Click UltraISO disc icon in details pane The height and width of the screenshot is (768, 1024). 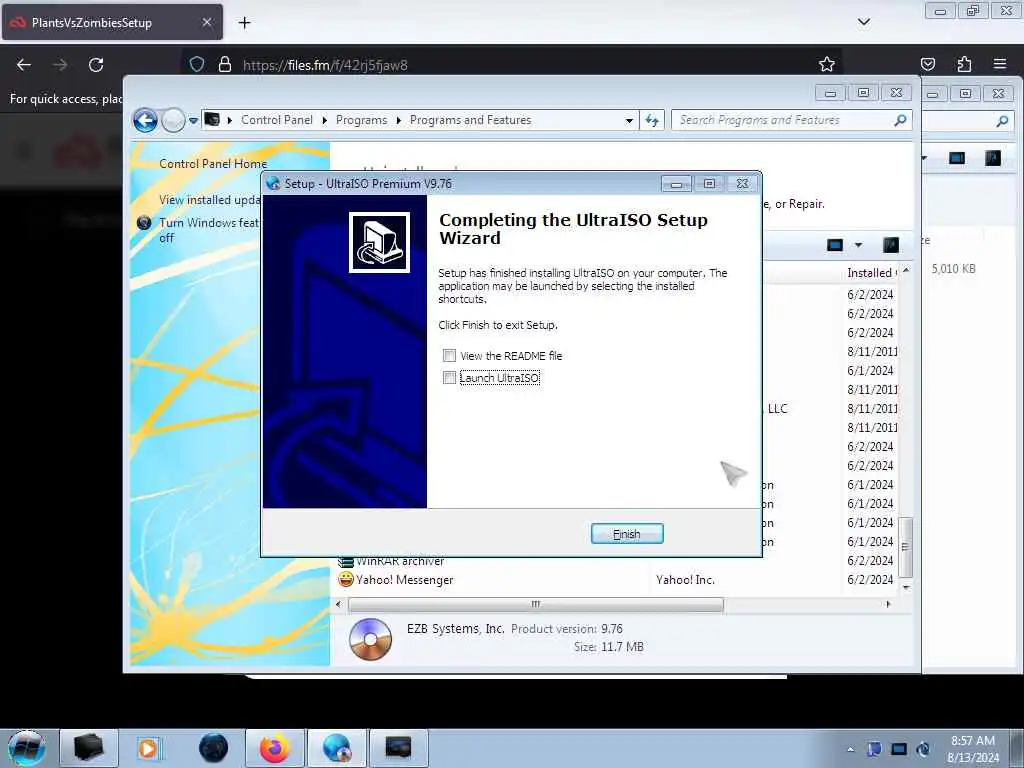pyautogui.click(x=370, y=639)
